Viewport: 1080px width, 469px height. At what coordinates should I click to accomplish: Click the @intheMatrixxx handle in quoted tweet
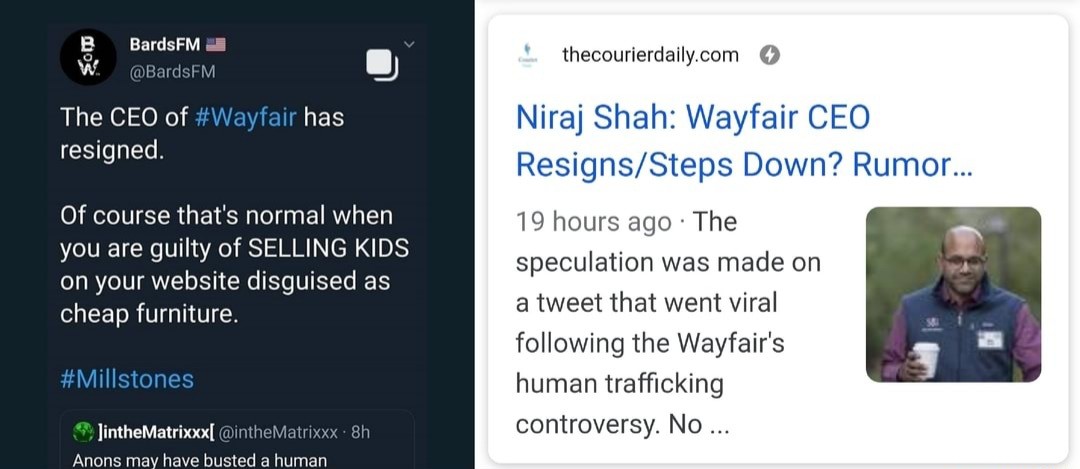coord(276,432)
